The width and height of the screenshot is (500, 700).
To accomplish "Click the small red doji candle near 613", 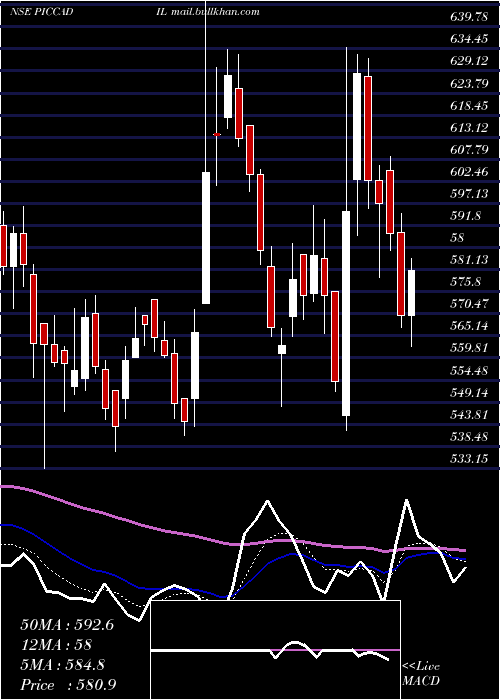I will [x=217, y=134].
